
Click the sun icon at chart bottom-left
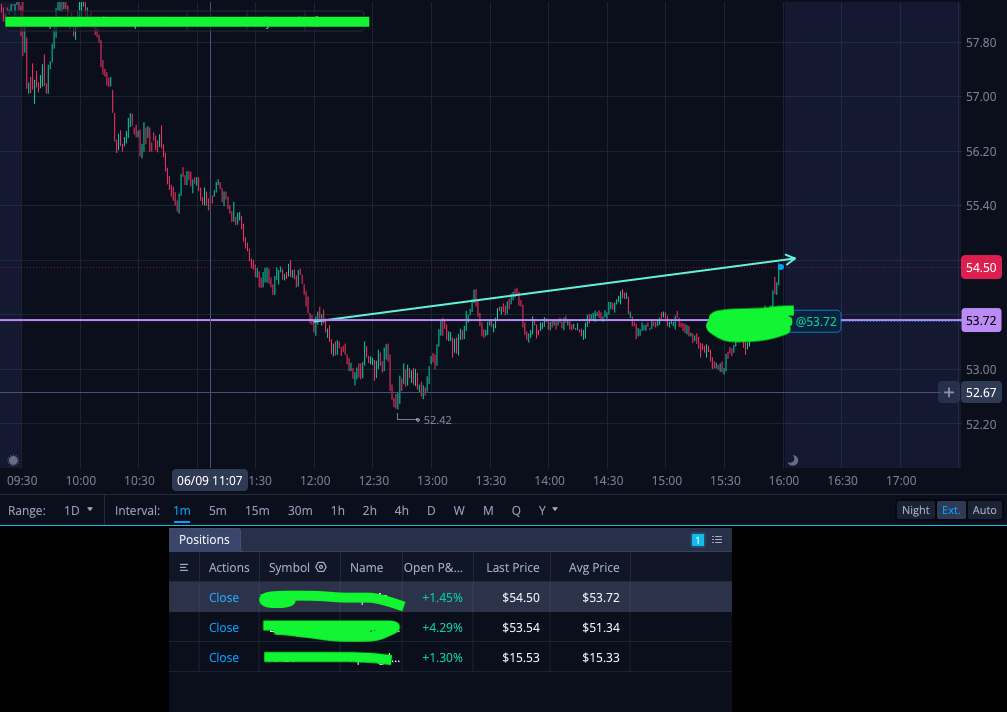click(x=13, y=460)
